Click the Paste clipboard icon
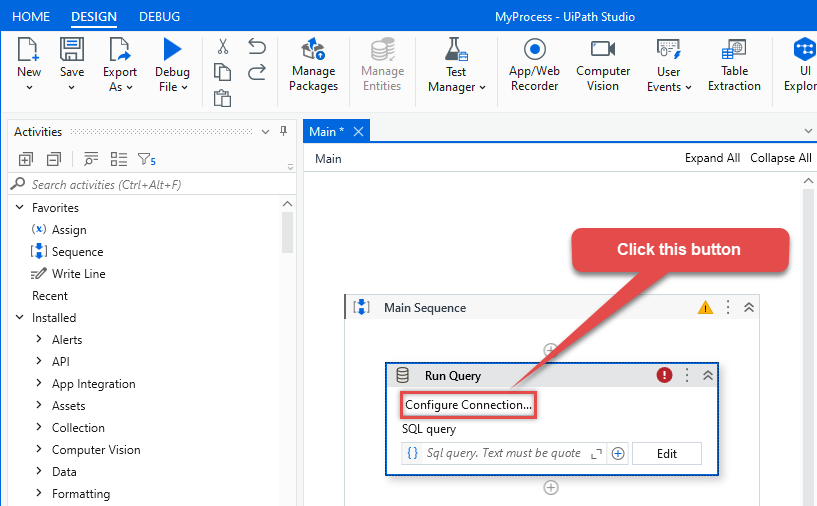The width and height of the screenshot is (817, 506). 222,98
